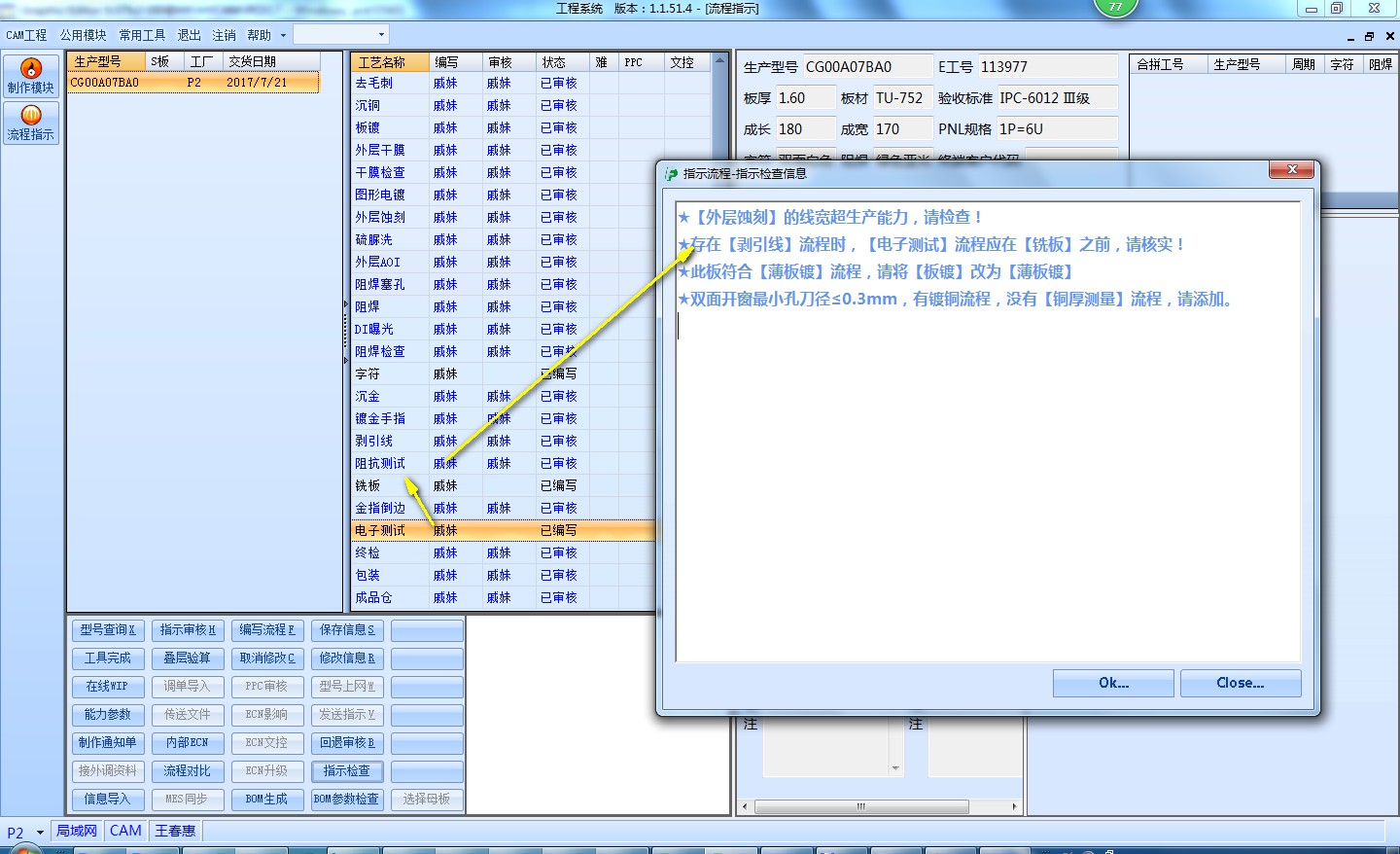Click the 指示审核H button
Image resolution: width=1400 pixels, height=854 pixels.
pos(188,630)
